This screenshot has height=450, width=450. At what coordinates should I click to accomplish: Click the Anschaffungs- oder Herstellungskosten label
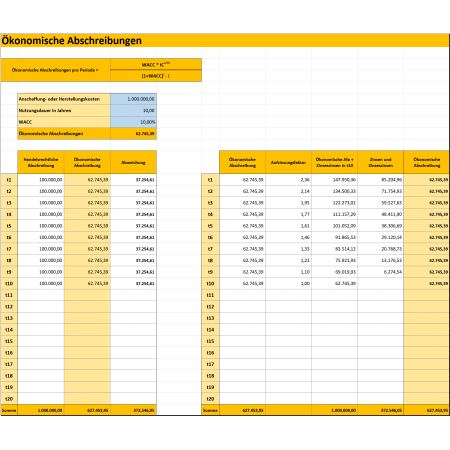pos(64,99)
